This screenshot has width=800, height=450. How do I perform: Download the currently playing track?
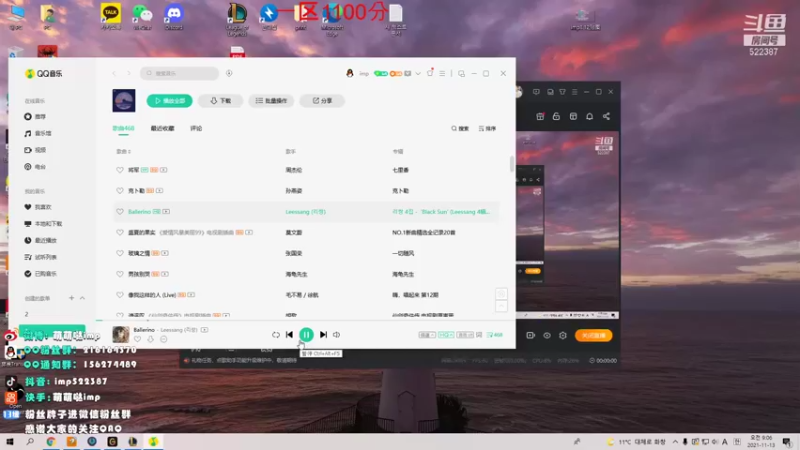pyautogui.click(x=151, y=339)
